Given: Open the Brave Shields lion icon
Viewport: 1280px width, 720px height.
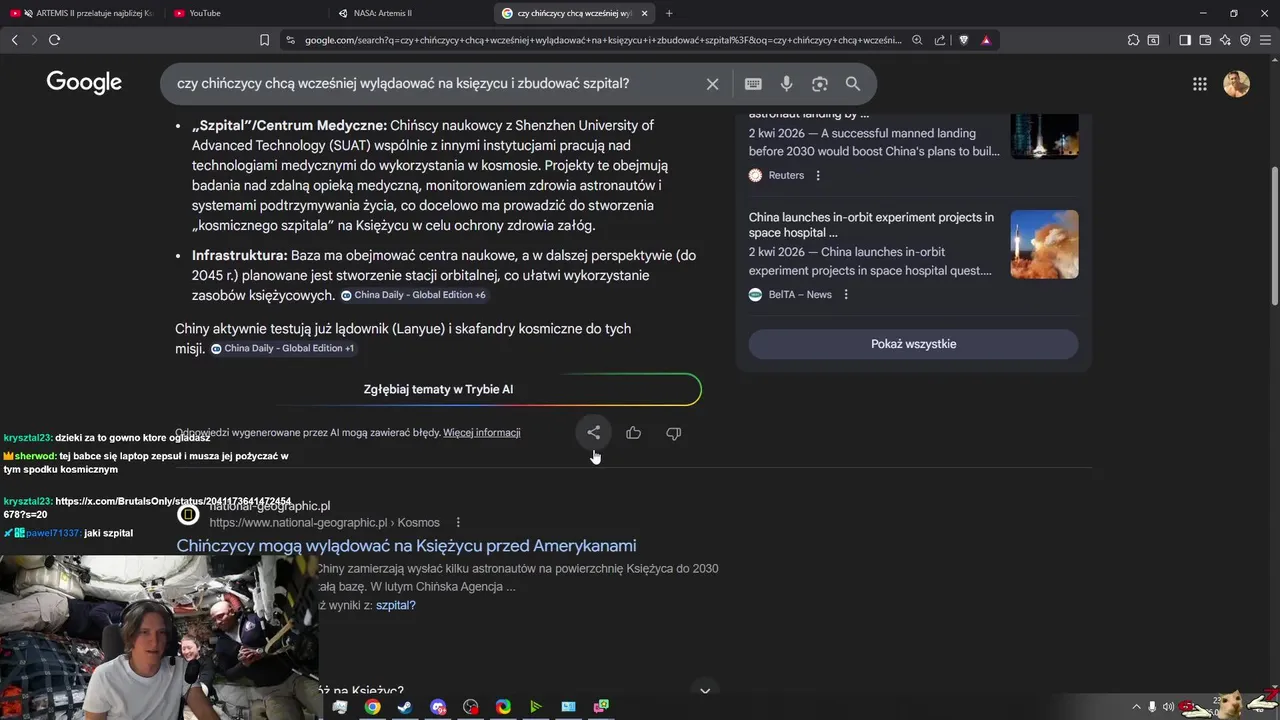Looking at the screenshot, I should 964,40.
